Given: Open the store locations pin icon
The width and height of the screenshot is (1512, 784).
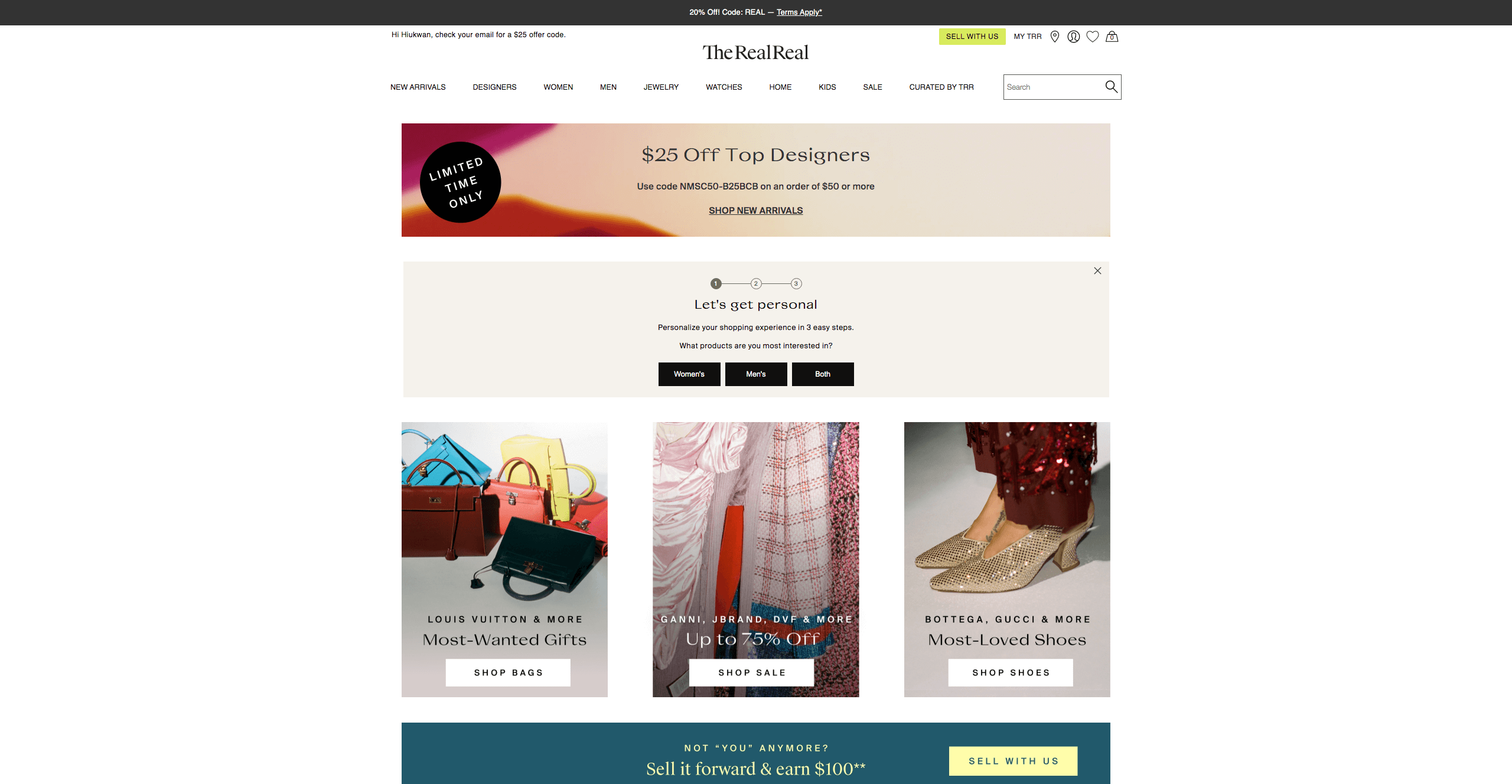Looking at the screenshot, I should (1055, 37).
